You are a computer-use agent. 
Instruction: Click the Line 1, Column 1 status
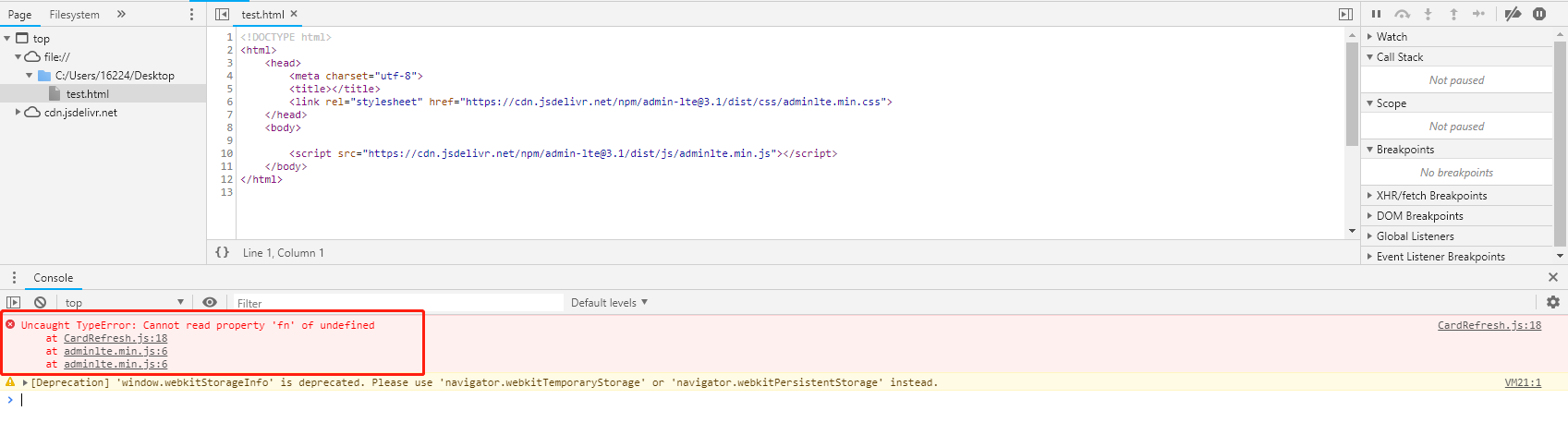[x=283, y=253]
